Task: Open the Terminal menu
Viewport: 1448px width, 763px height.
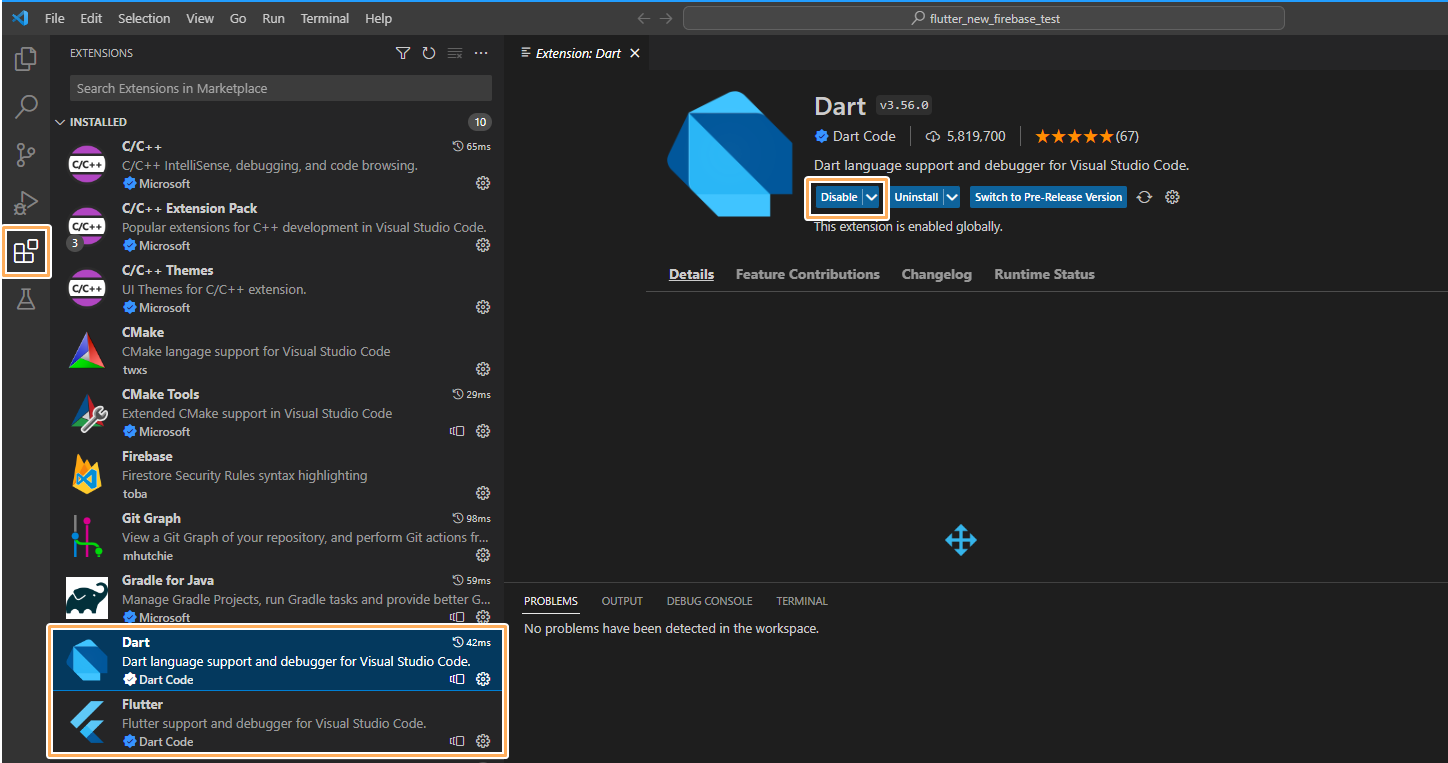Action: point(325,19)
